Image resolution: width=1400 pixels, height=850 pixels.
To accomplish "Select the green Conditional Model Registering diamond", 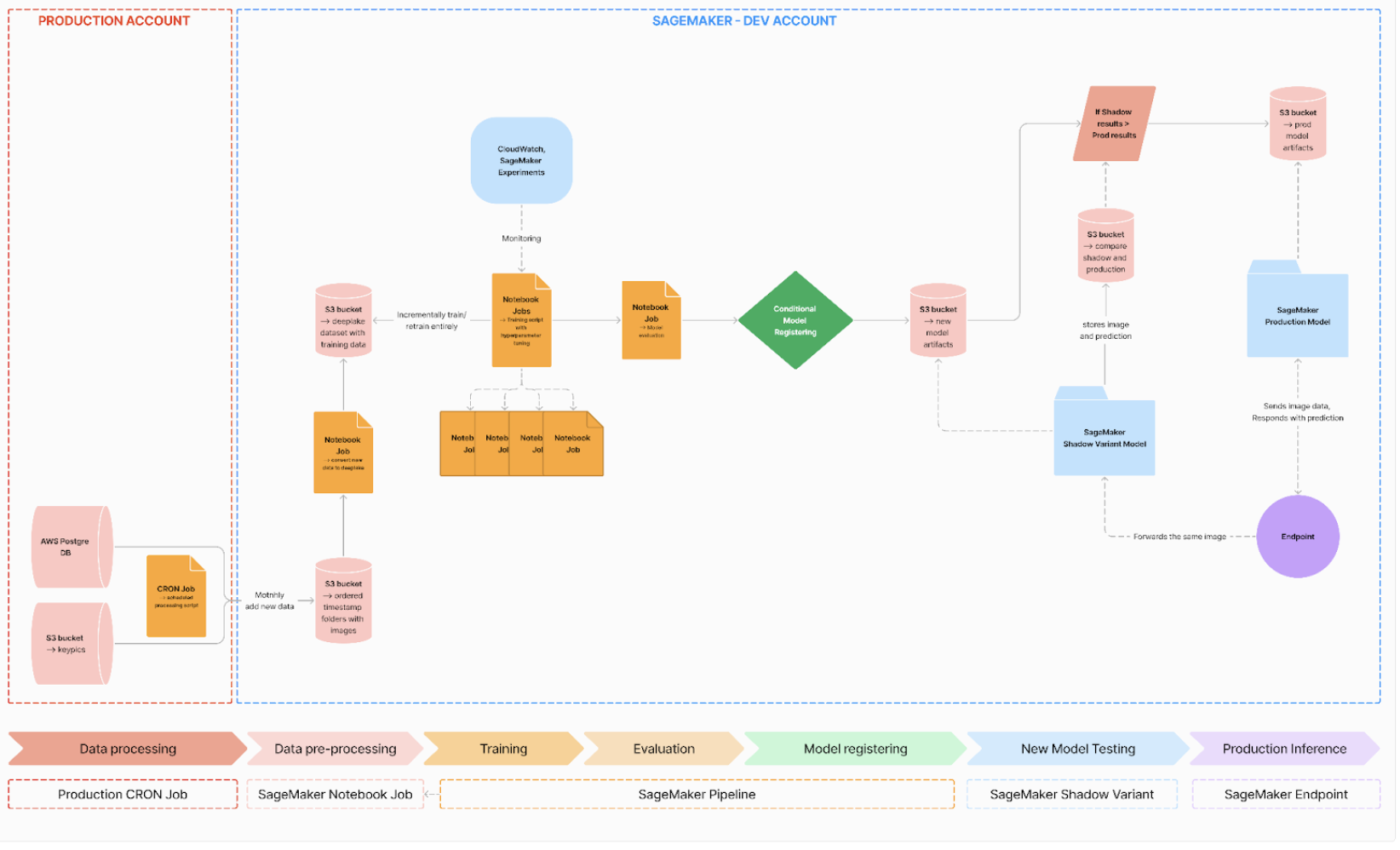I will 796,321.
